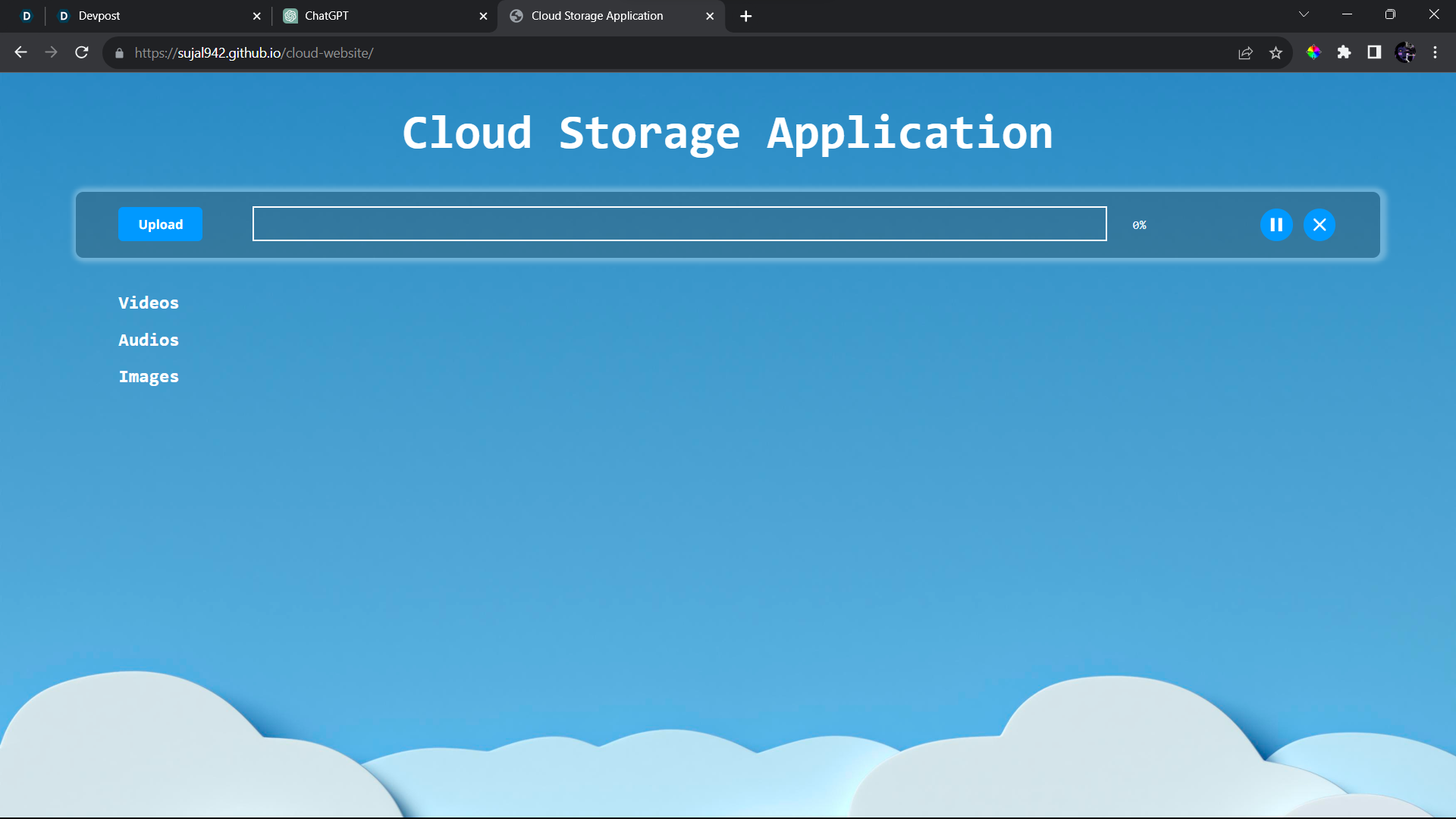Share this page via share icon
Screen dimensions: 1456x819
[x=1245, y=52]
